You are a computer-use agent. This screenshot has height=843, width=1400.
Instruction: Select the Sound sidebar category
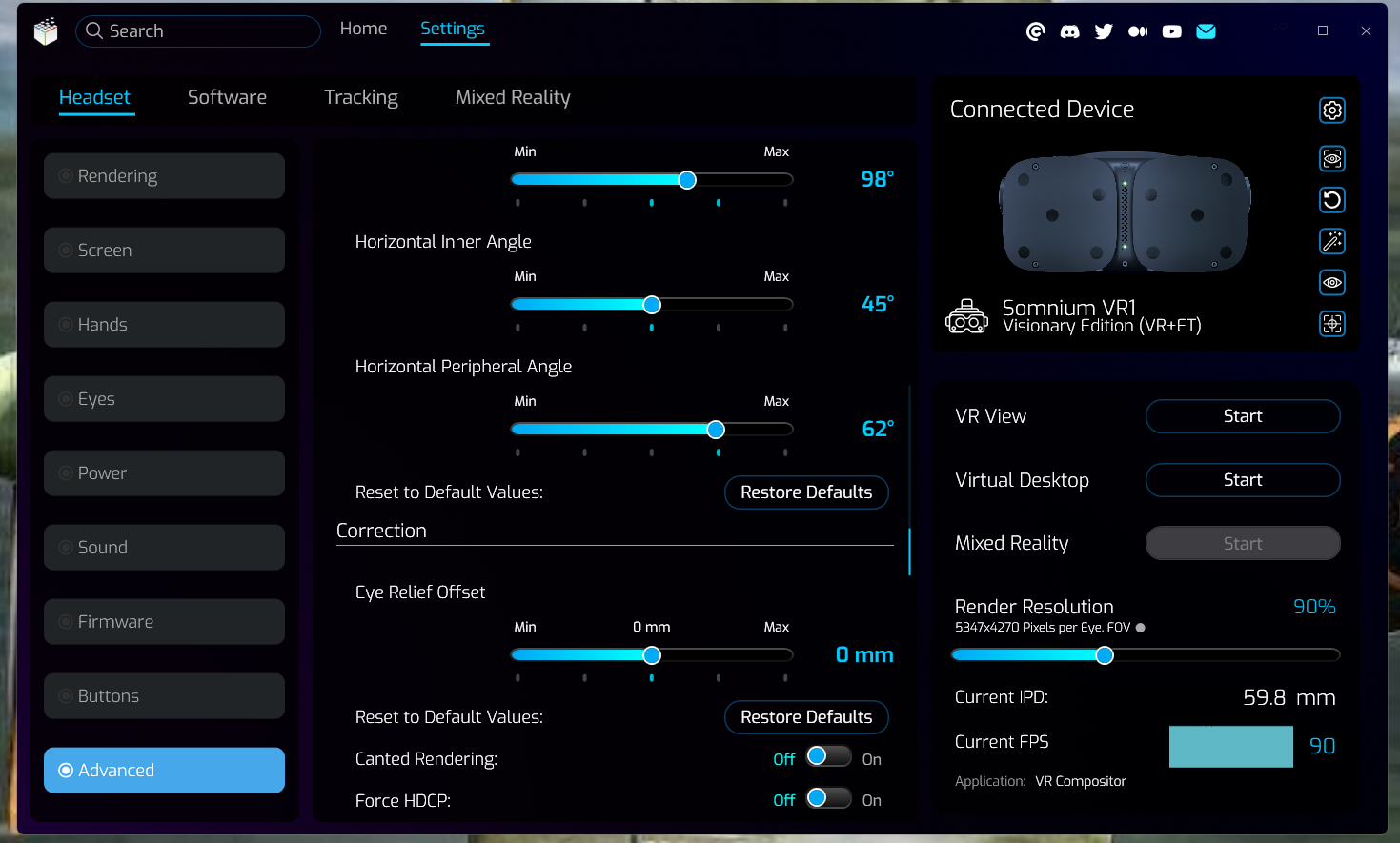(x=164, y=548)
